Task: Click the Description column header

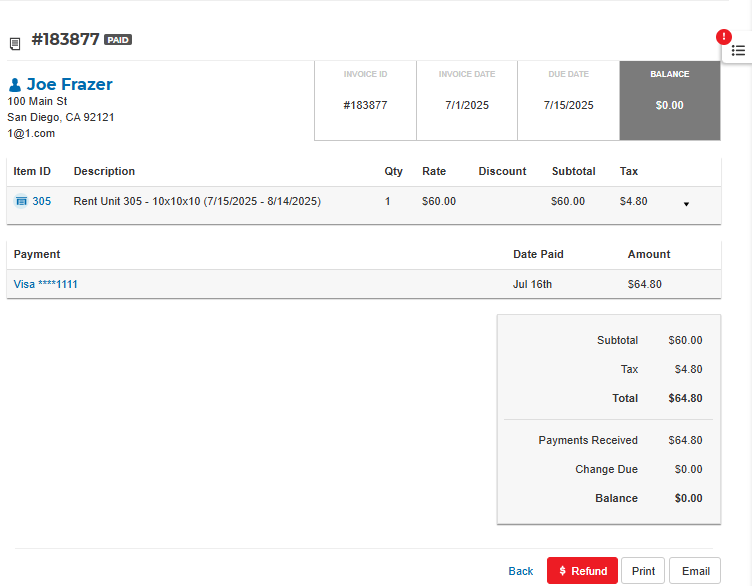Action: click(104, 171)
